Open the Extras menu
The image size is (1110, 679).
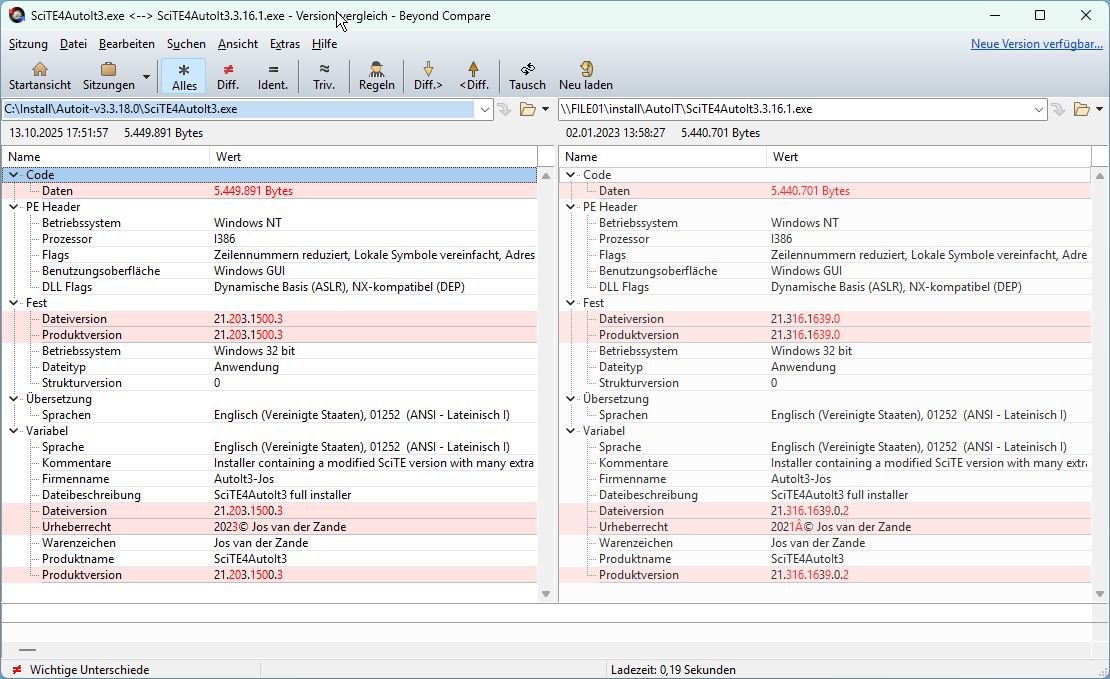285,44
